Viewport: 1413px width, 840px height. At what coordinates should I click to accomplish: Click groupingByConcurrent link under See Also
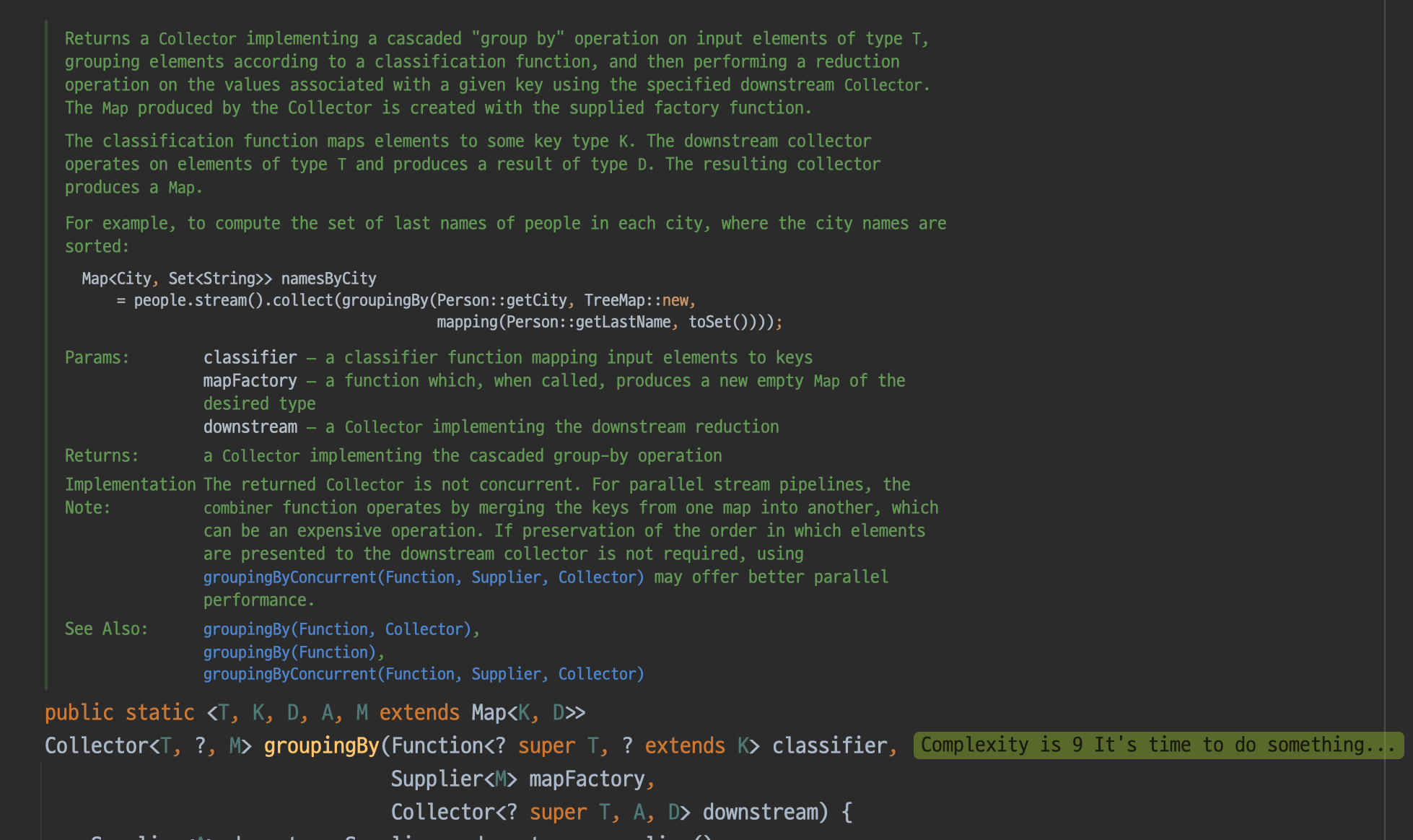point(423,674)
